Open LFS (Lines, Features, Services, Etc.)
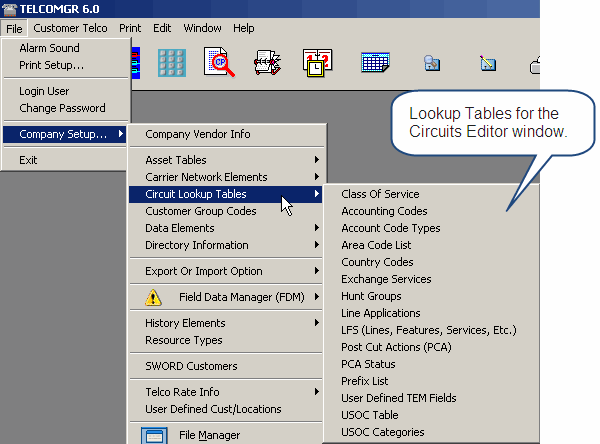 (x=431, y=330)
